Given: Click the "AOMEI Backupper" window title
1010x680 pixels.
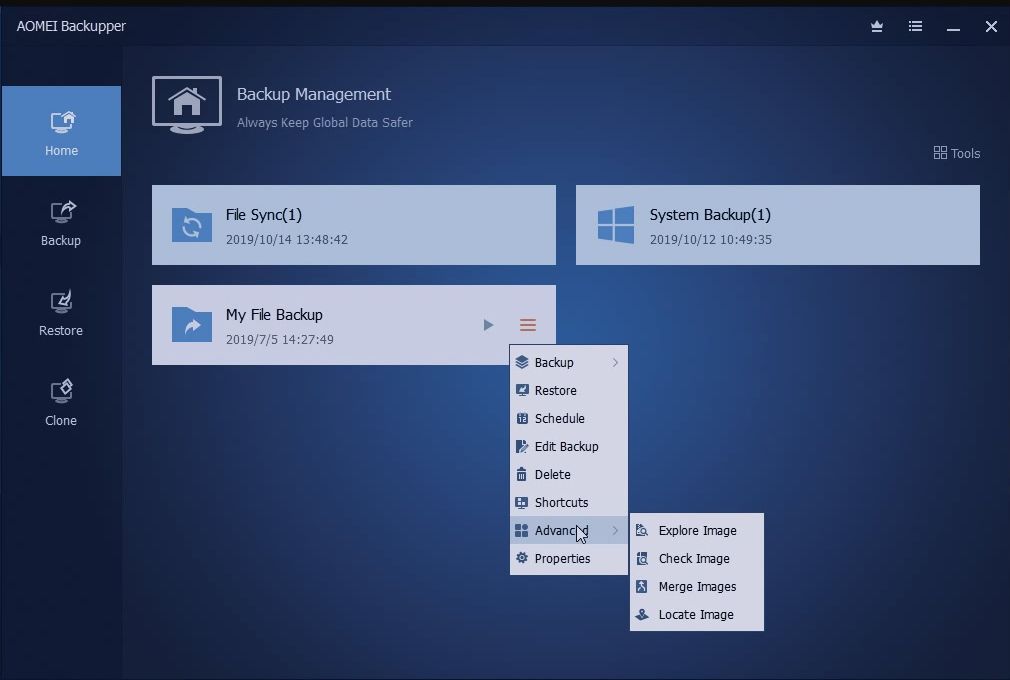Looking at the screenshot, I should point(71,26).
